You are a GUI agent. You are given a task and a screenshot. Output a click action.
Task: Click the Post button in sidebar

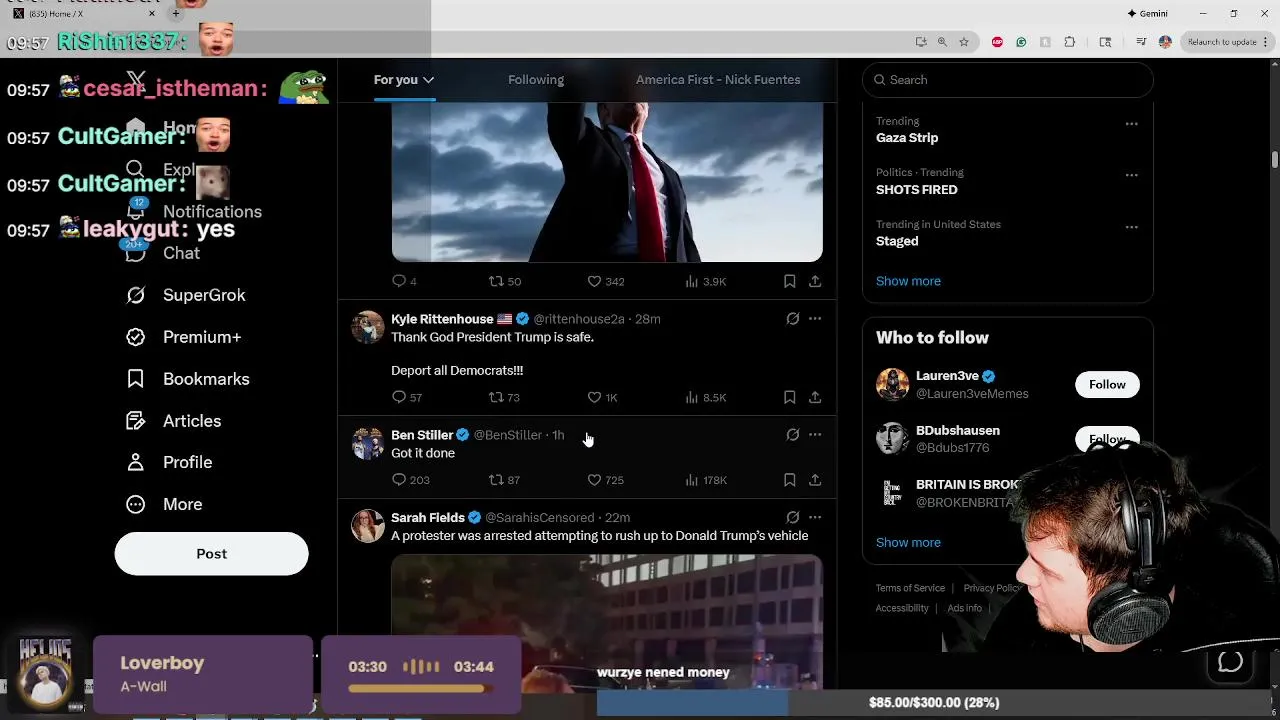pos(211,554)
